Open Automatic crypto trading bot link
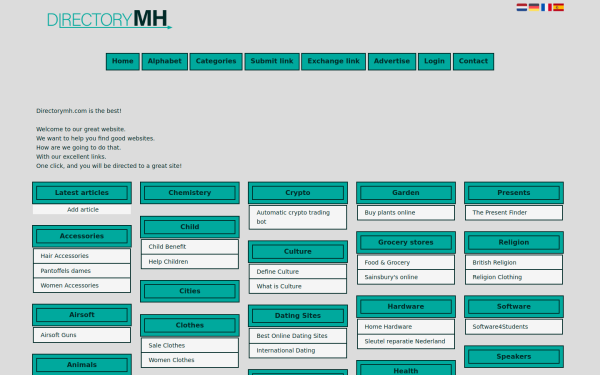Image resolution: width=600 pixels, height=375 pixels. point(298,217)
